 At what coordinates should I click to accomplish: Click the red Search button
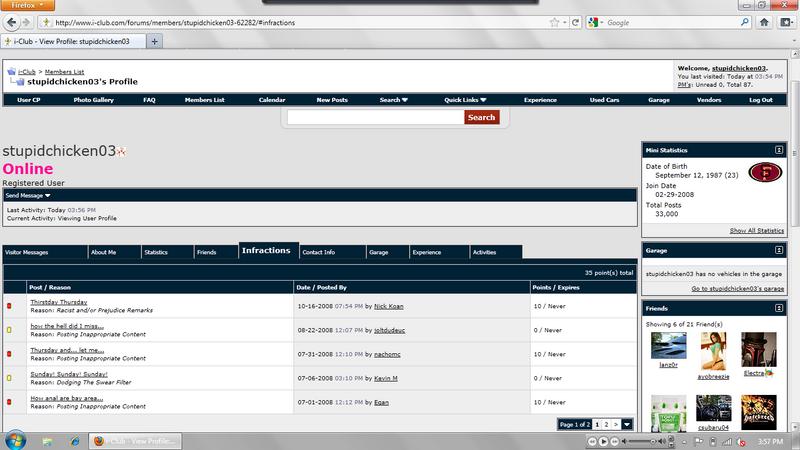[481, 117]
